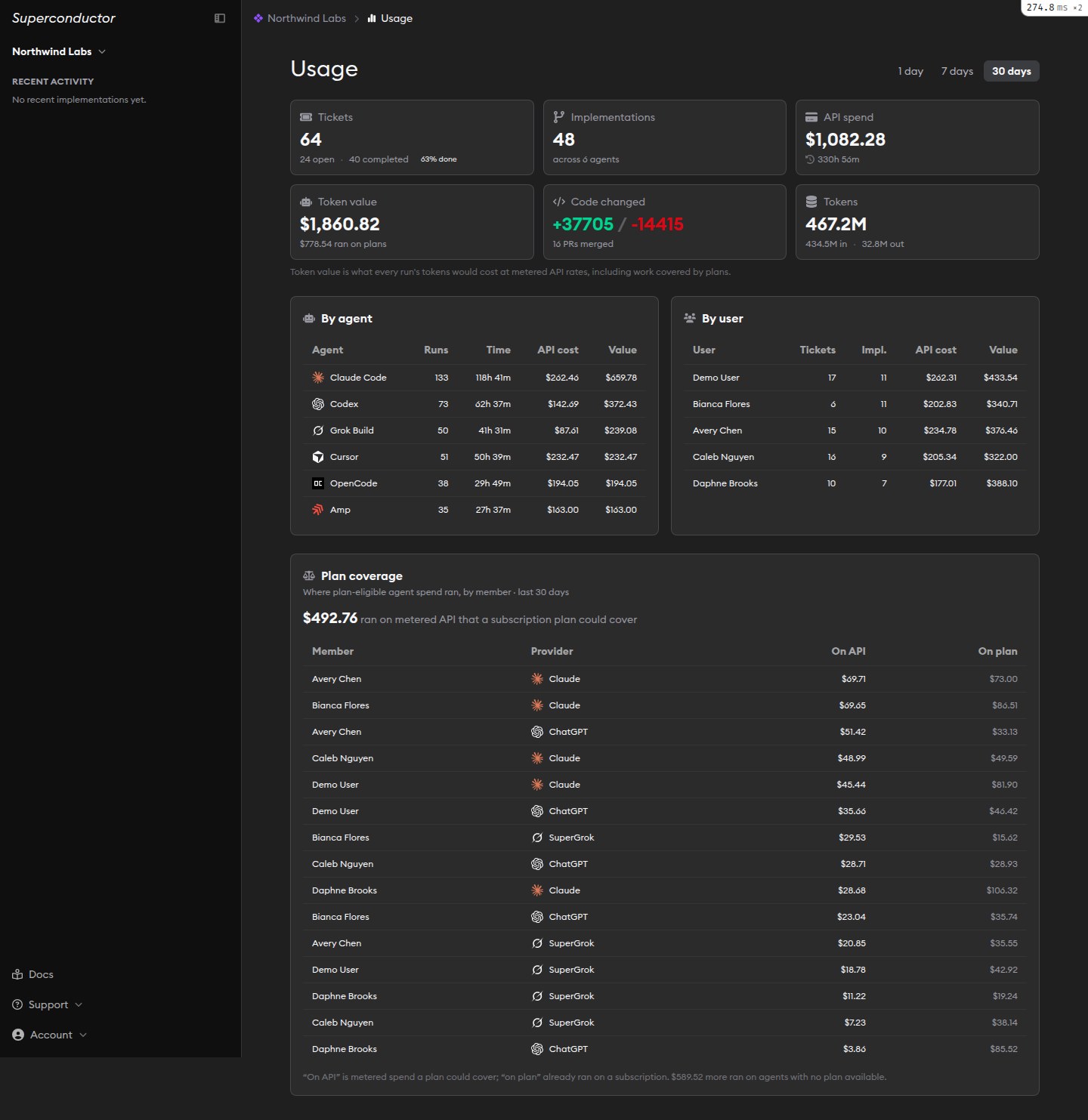
Task: Click the Code changed brackets icon
Action: coord(559,202)
